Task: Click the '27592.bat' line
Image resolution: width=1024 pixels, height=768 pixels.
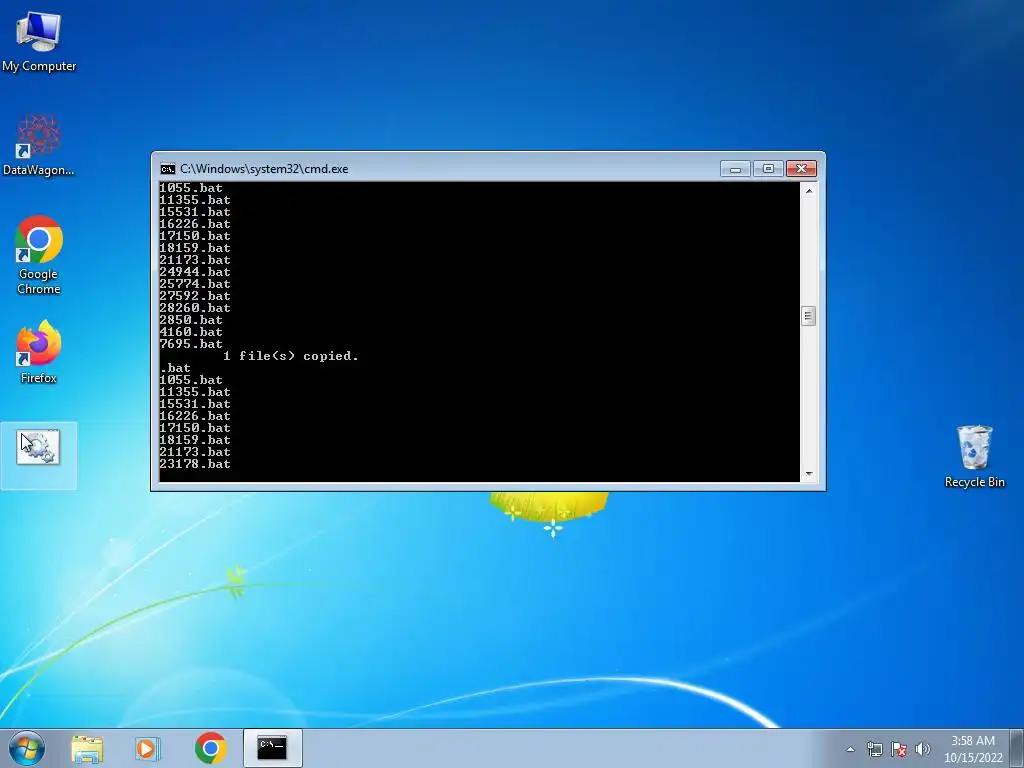Action: point(195,296)
